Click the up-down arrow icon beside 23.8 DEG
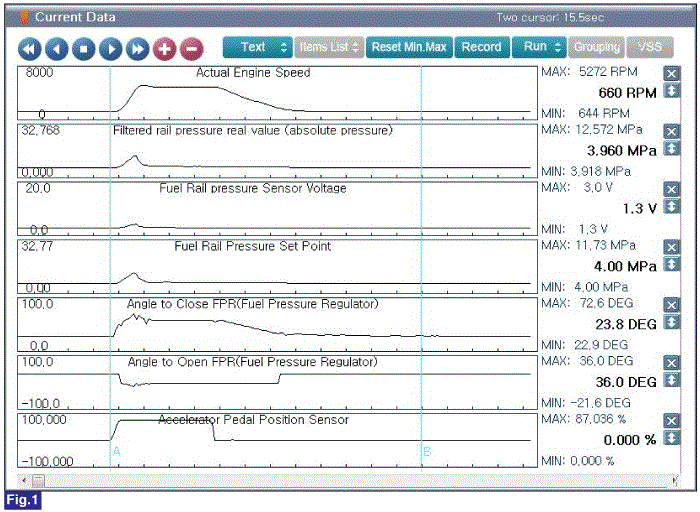The width and height of the screenshot is (700, 512). click(x=671, y=322)
